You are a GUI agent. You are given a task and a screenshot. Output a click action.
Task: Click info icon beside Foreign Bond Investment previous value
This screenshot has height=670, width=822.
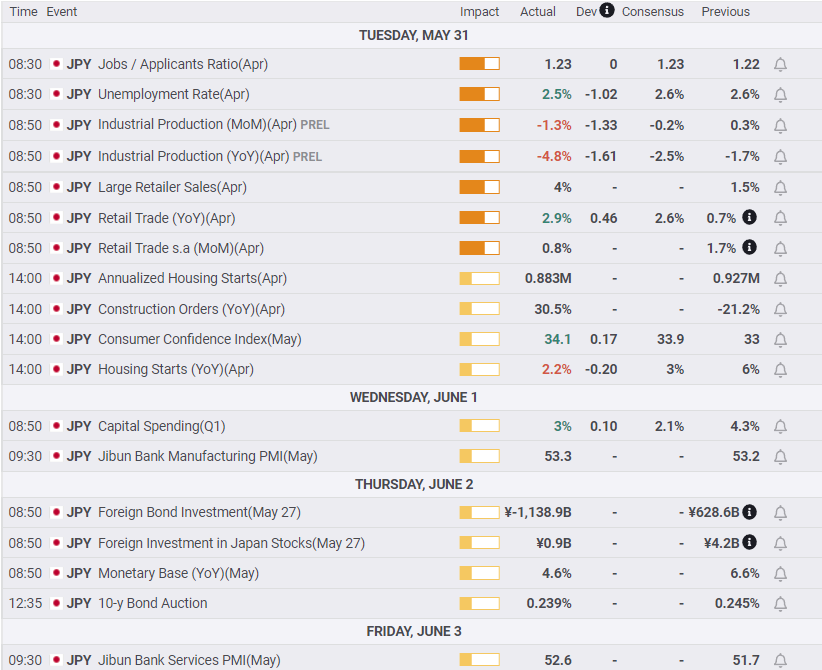coord(749,512)
